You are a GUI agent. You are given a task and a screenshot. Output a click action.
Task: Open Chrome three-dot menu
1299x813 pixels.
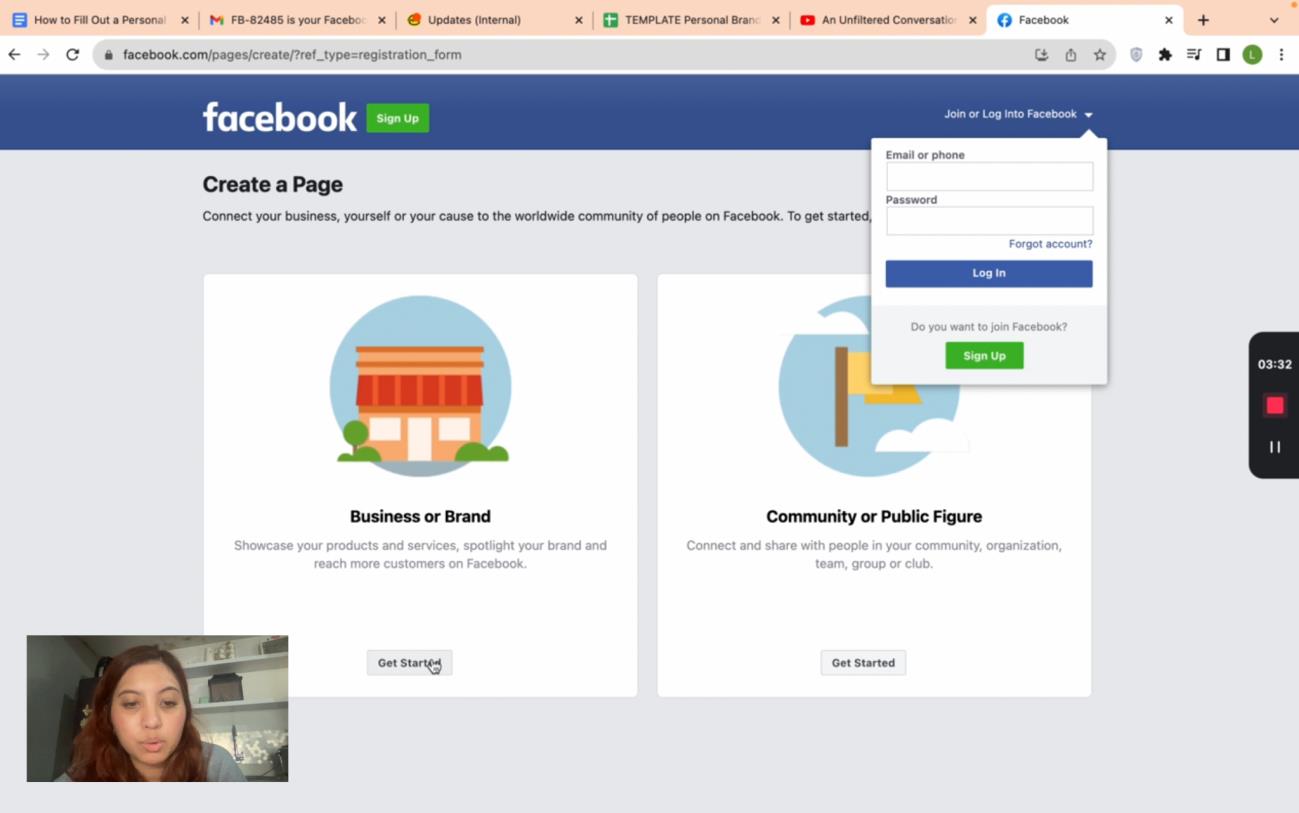coord(1281,55)
